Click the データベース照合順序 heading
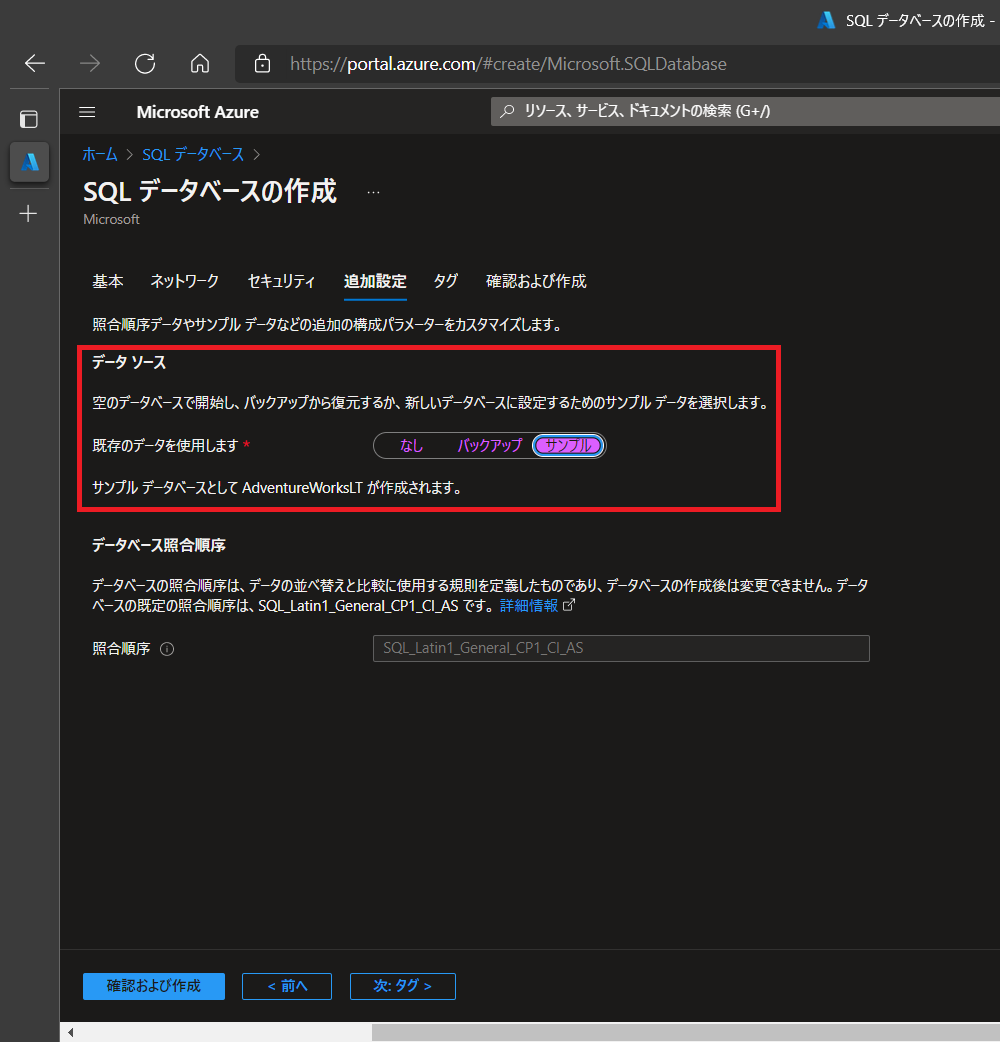 [159, 545]
